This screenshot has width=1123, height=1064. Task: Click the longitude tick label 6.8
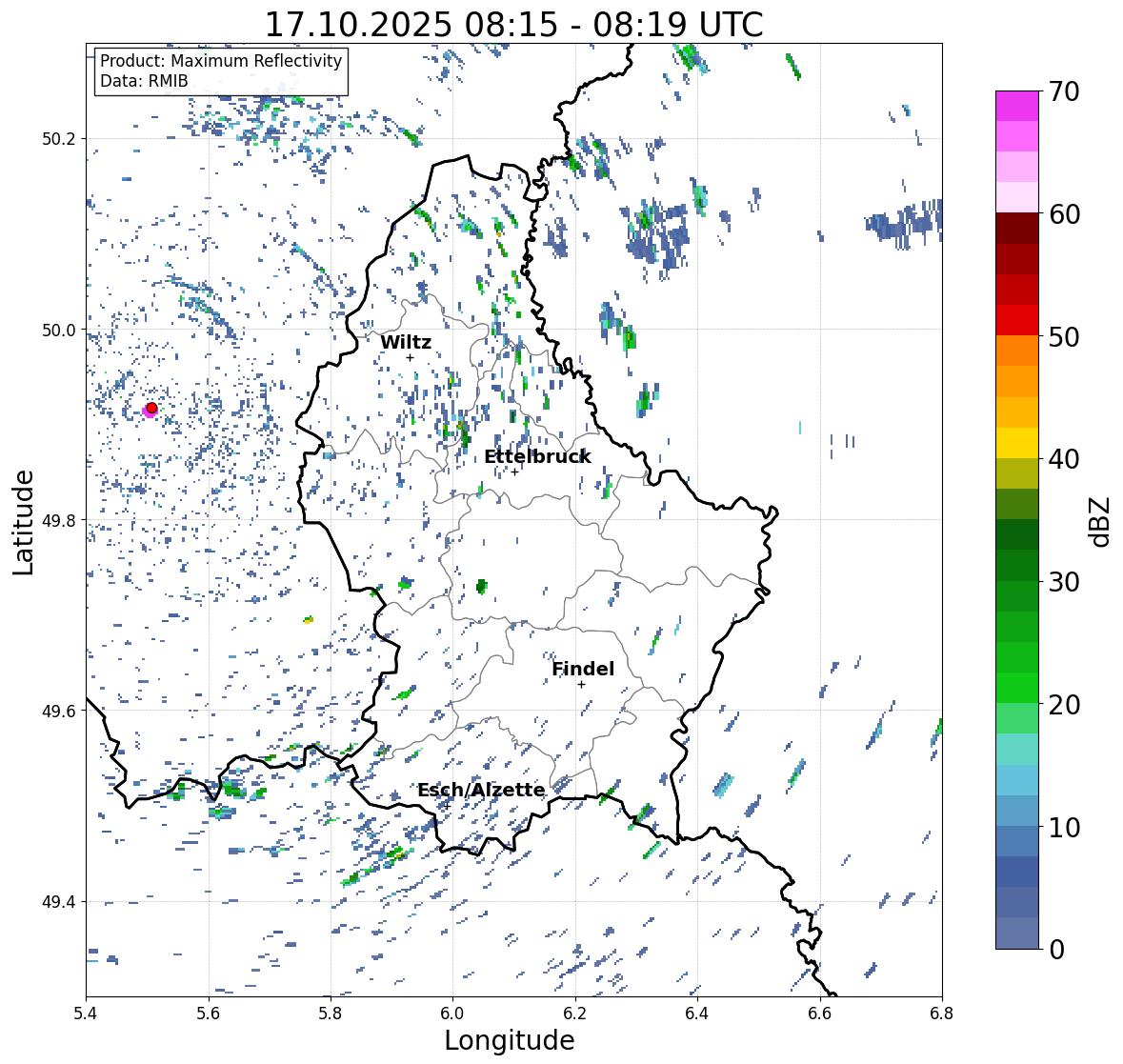pos(942,1014)
